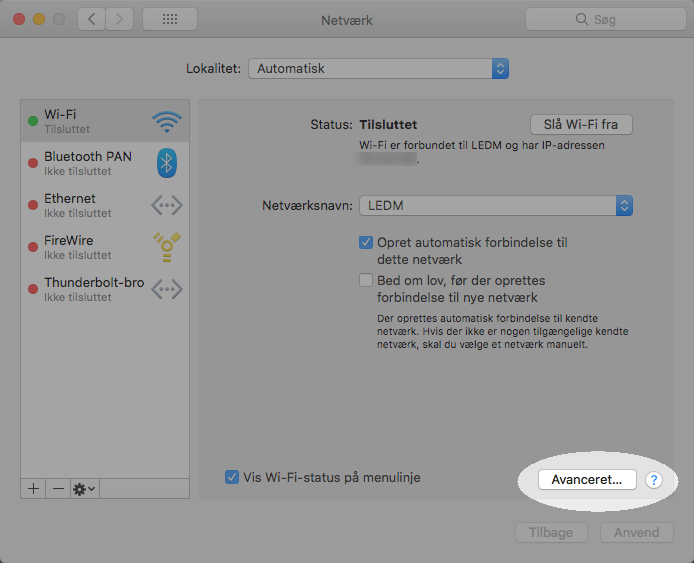Viewport: 694px width, 563px height.
Task: Select the Bluetooth PAN service
Action: point(105,163)
